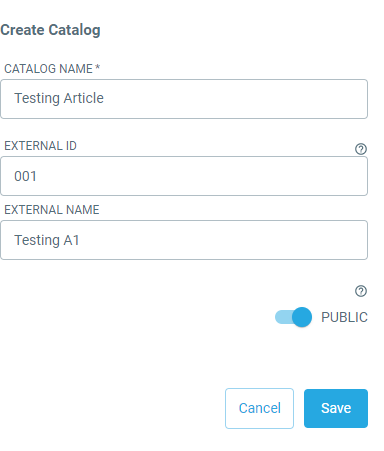Viewport: 384px width, 451px height.
Task: Click the 'Testing Article' text value
Action: [59, 98]
